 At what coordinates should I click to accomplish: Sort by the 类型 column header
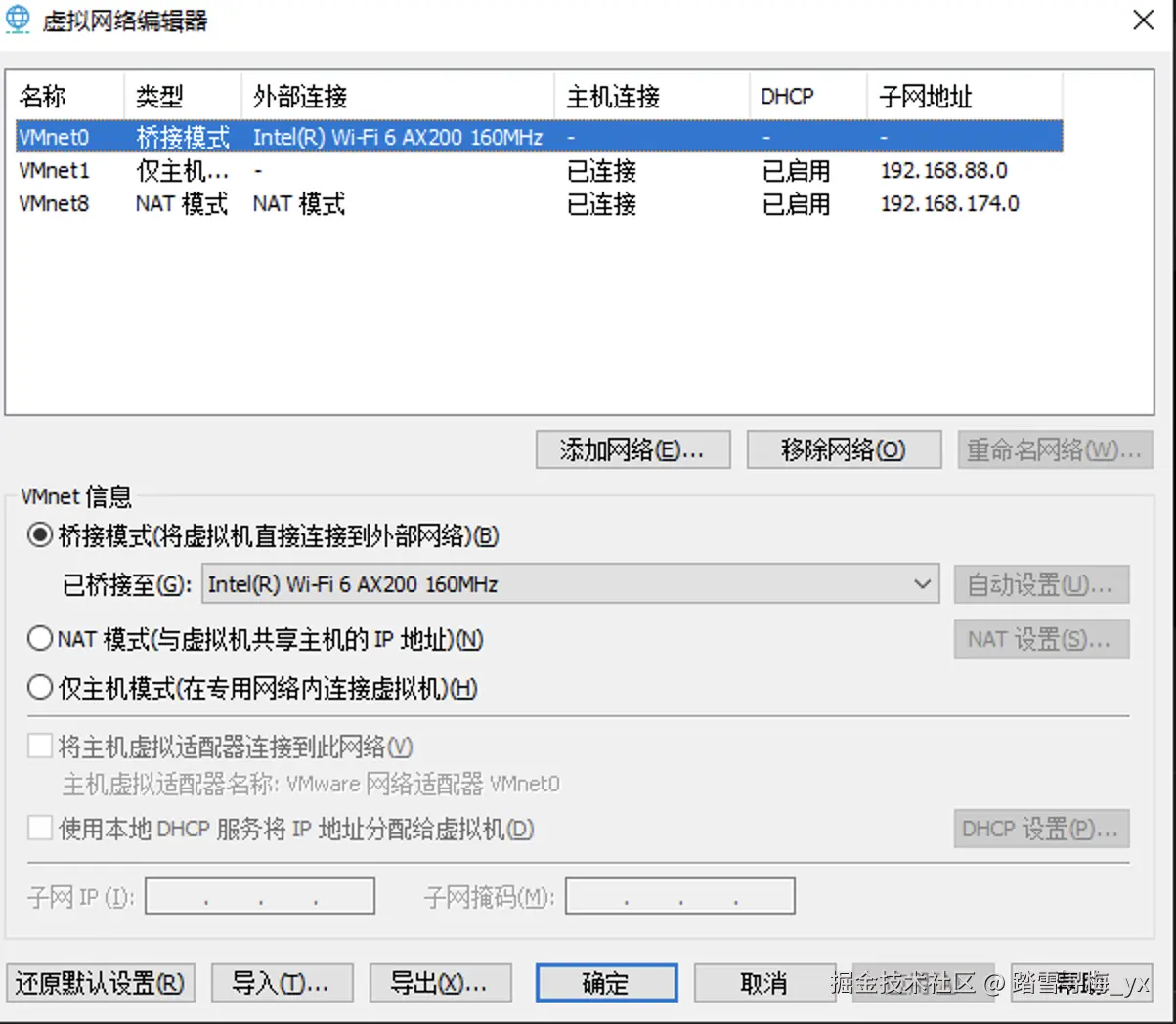pyautogui.click(x=183, y=96)
